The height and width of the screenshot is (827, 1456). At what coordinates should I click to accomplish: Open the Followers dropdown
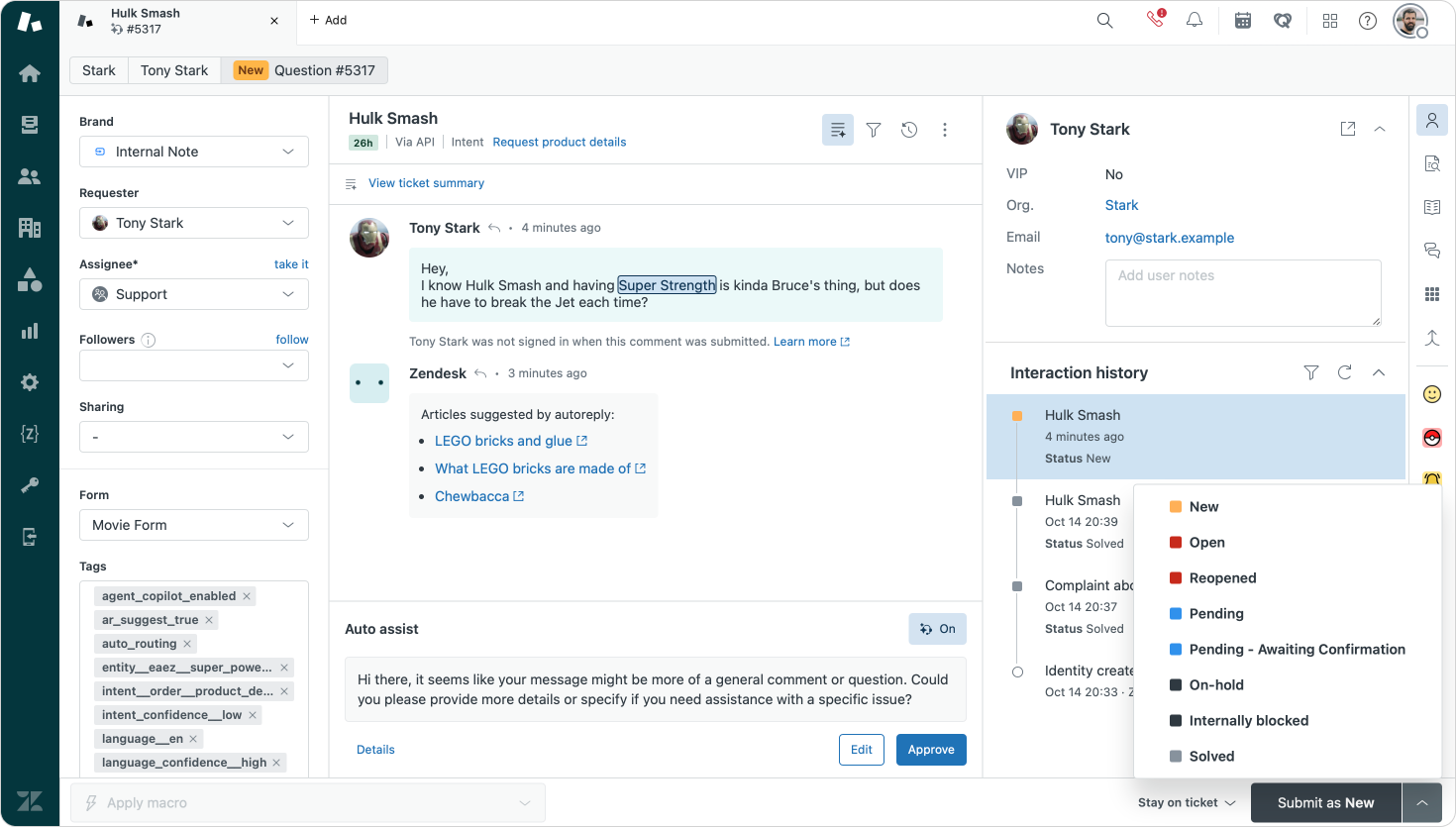194,365
